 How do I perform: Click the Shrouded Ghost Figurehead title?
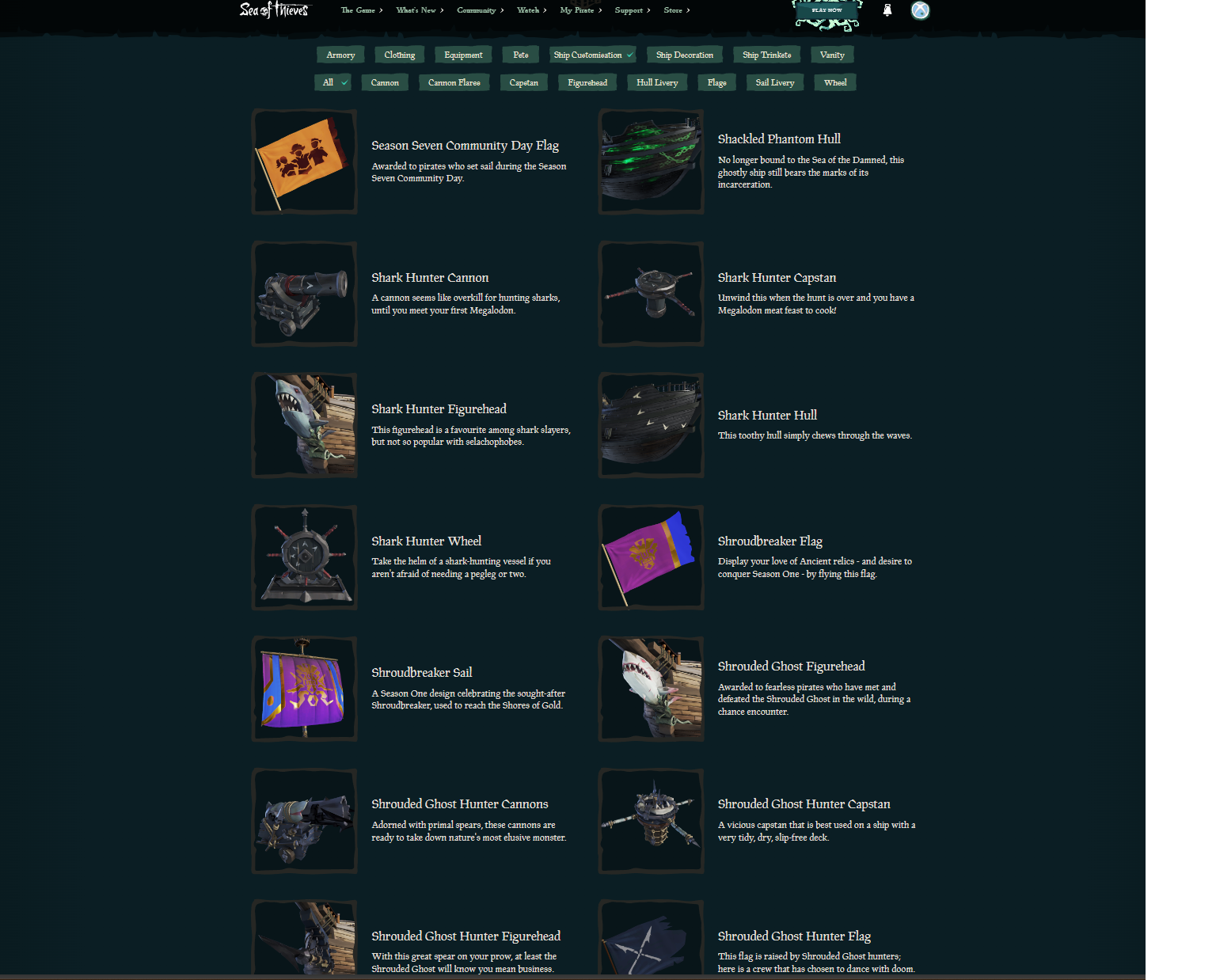tap(791, 667)
